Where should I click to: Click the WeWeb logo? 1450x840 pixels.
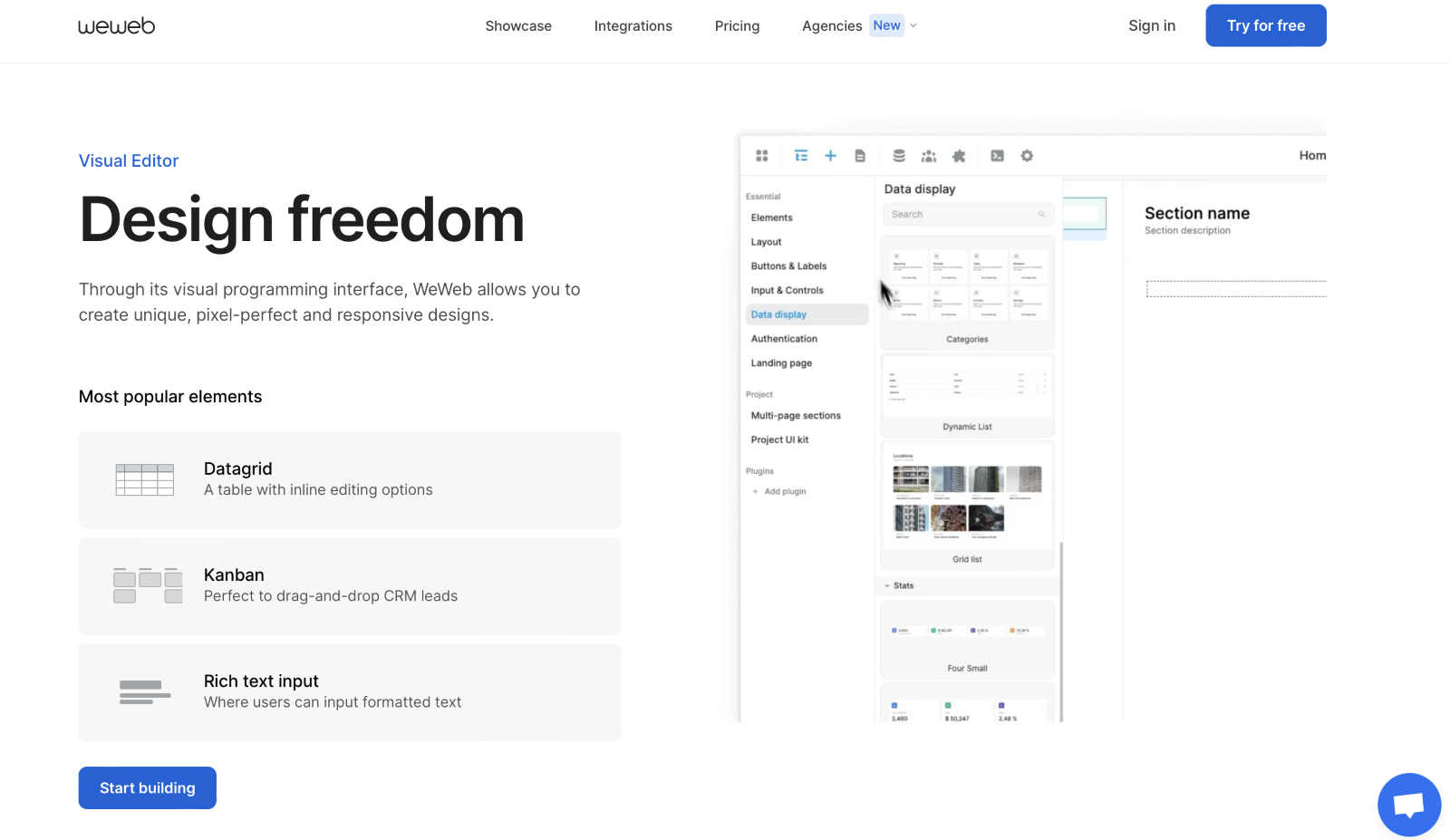116,26
